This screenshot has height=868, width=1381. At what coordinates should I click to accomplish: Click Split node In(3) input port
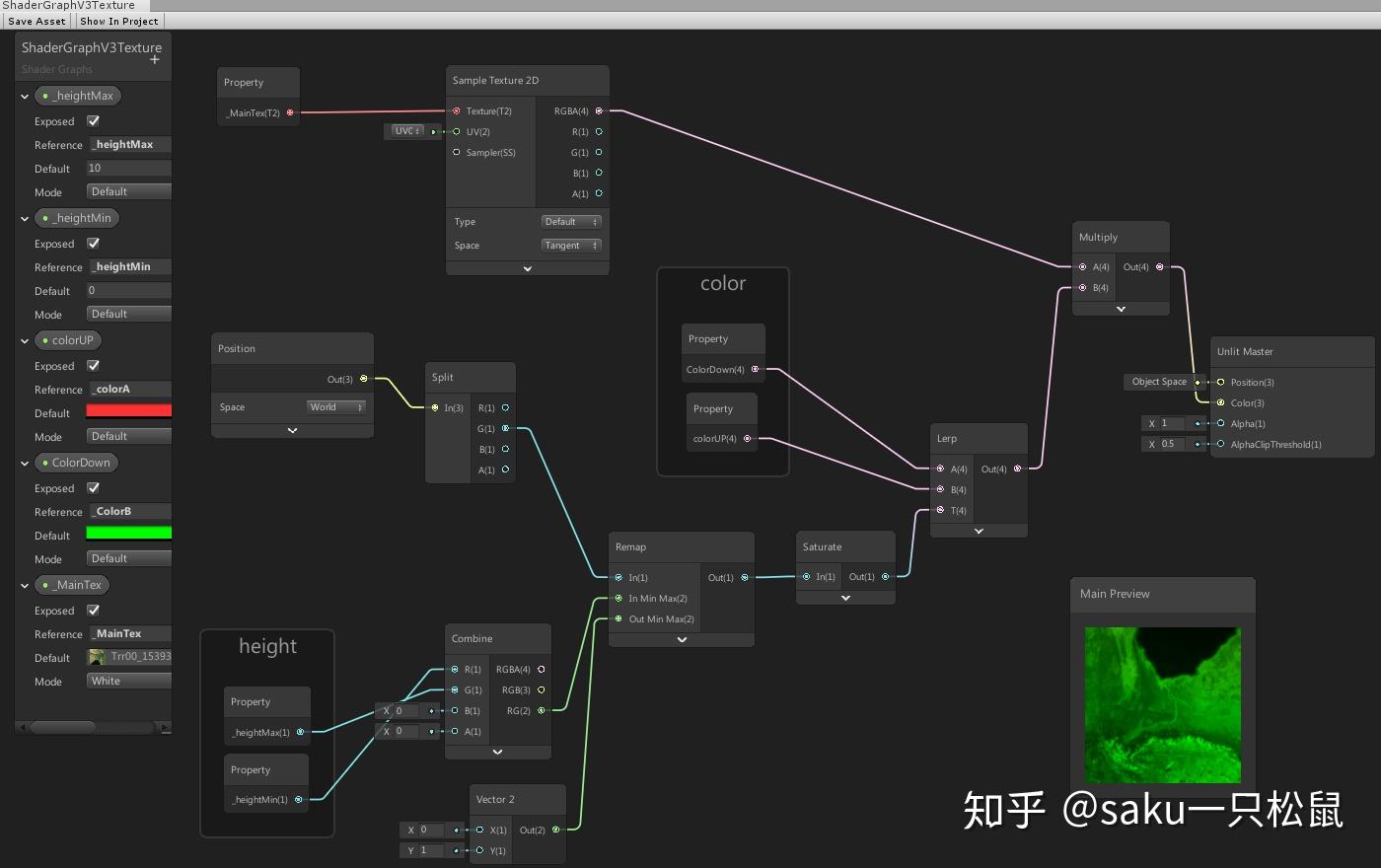(x=435, y=408)
